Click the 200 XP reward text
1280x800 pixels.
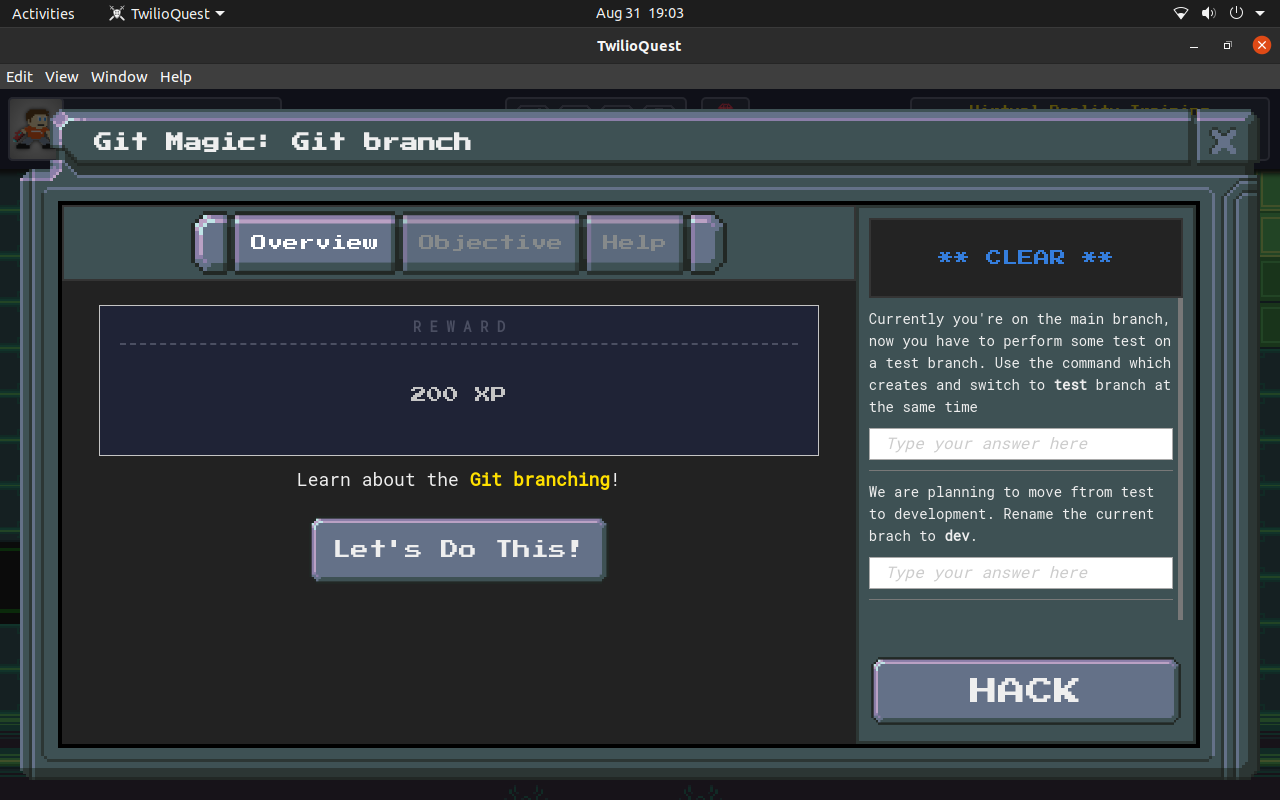coord(458,394)
